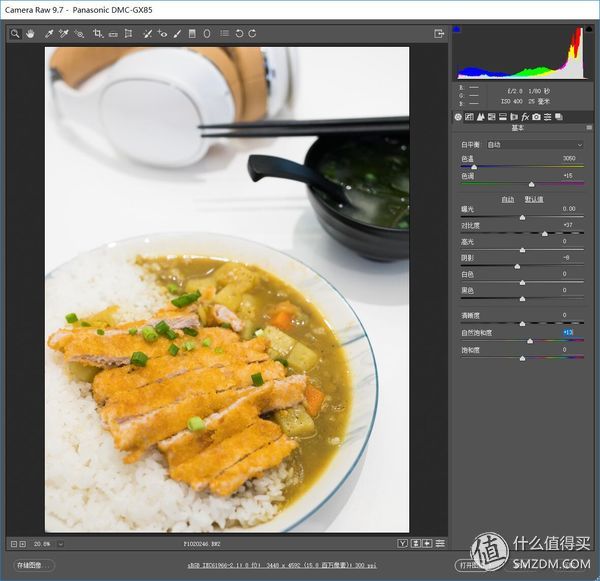Open the Lens Corrections panel tab

coord(514,117)
